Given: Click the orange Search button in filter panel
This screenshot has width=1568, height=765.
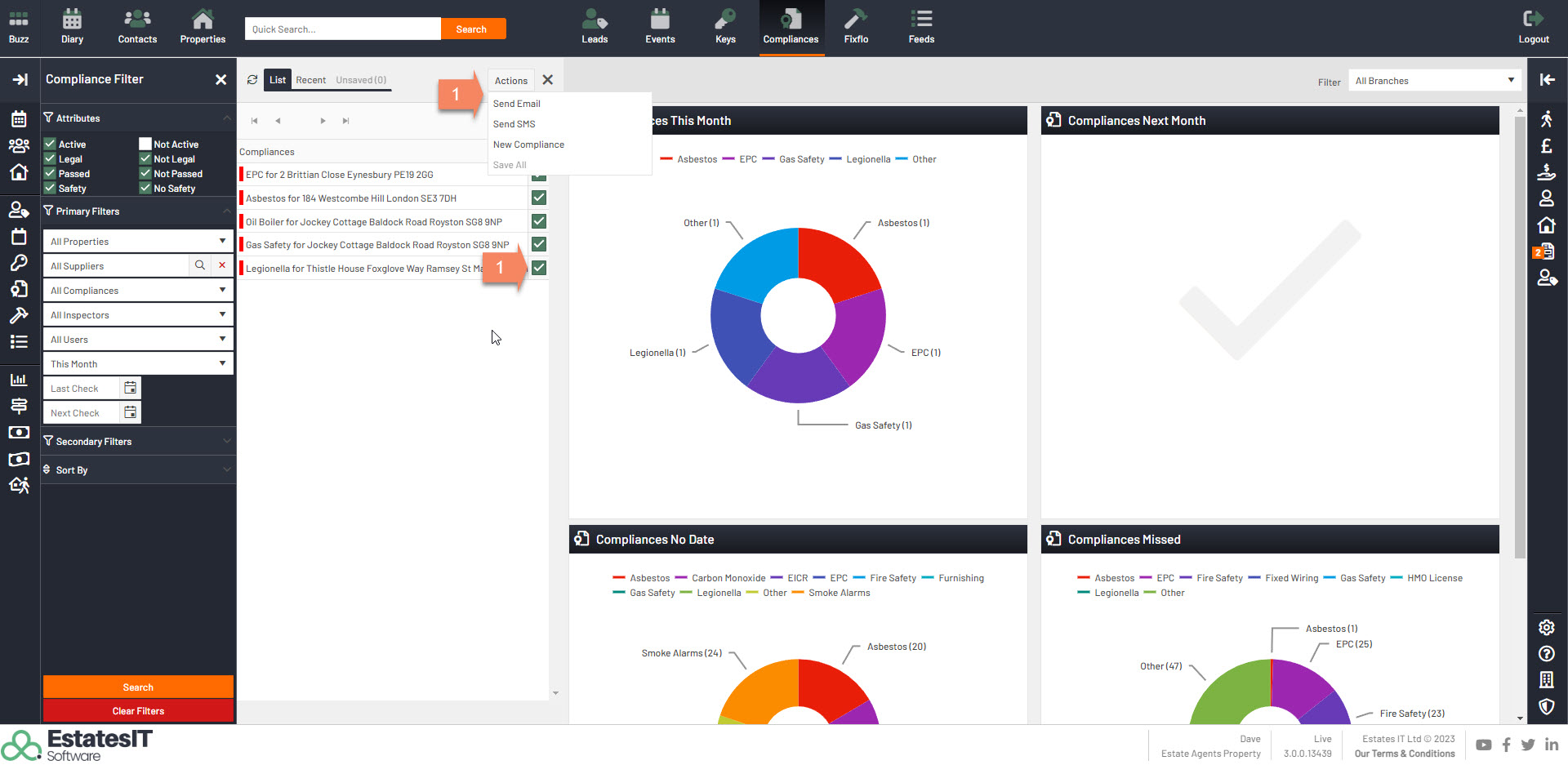Looking at the screenshot, I should click(138, 687).
